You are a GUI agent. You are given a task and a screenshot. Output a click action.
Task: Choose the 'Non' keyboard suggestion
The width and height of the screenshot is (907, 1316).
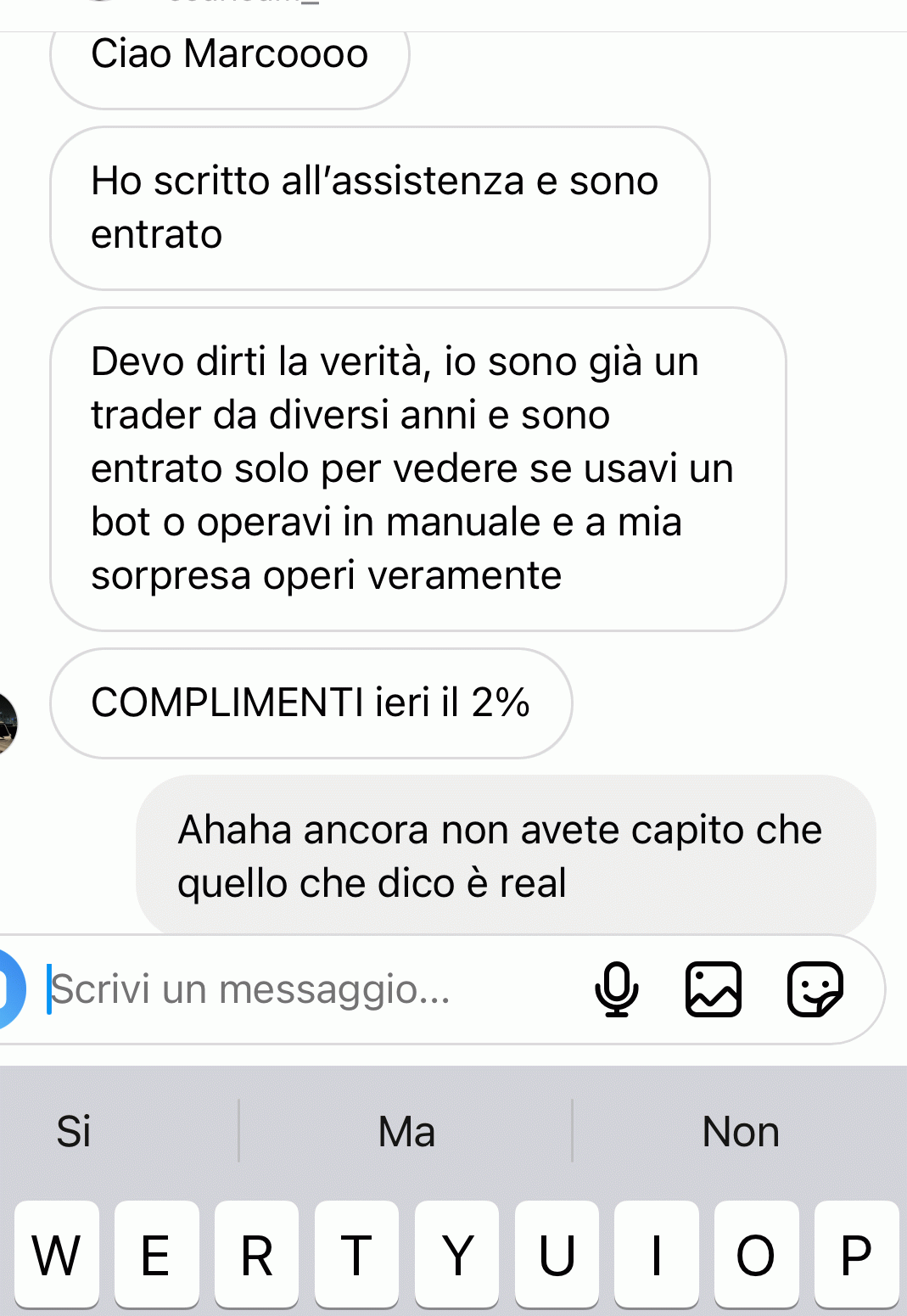click(x=741, y=1131)
